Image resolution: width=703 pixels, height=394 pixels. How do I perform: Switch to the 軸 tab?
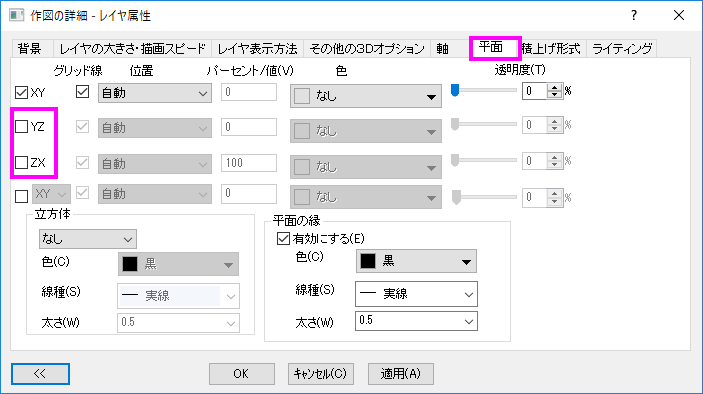(x=443, y=48)
